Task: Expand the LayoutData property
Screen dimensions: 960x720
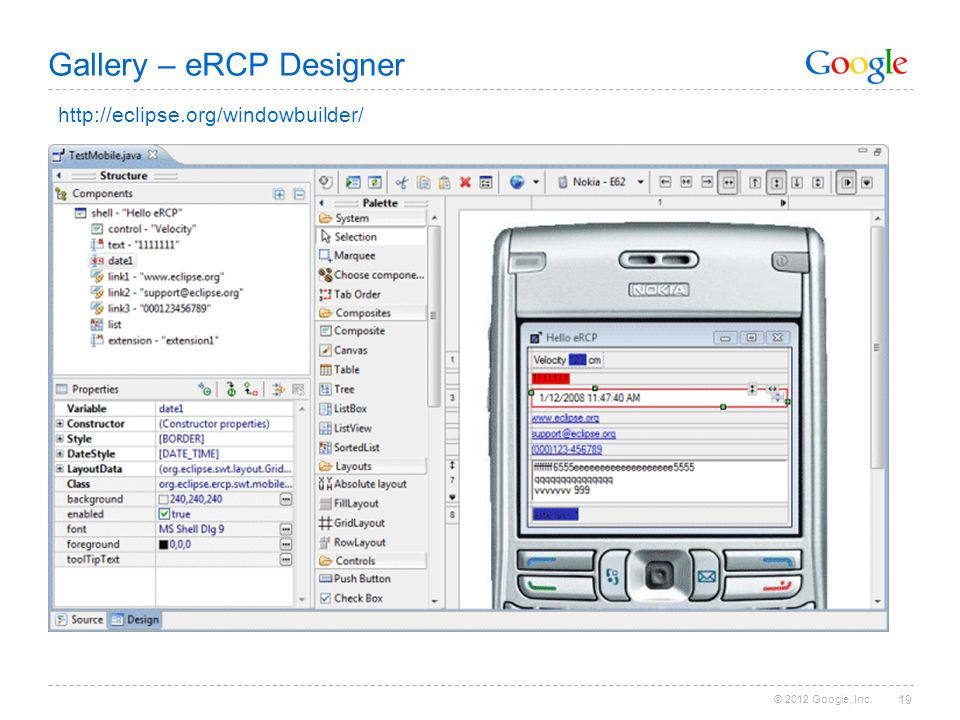Action: (x=60, y=468)
